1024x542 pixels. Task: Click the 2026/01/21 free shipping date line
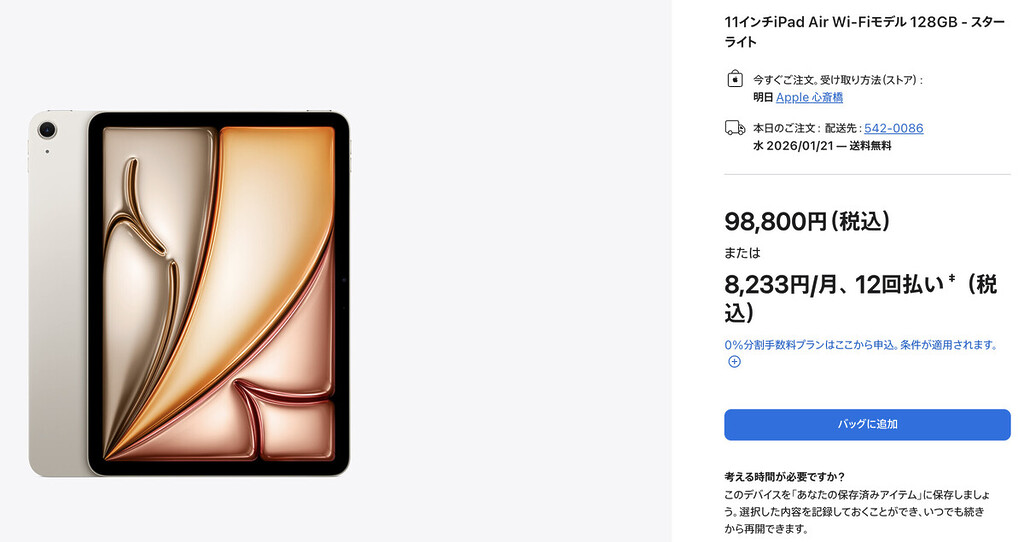coord(822,146)
